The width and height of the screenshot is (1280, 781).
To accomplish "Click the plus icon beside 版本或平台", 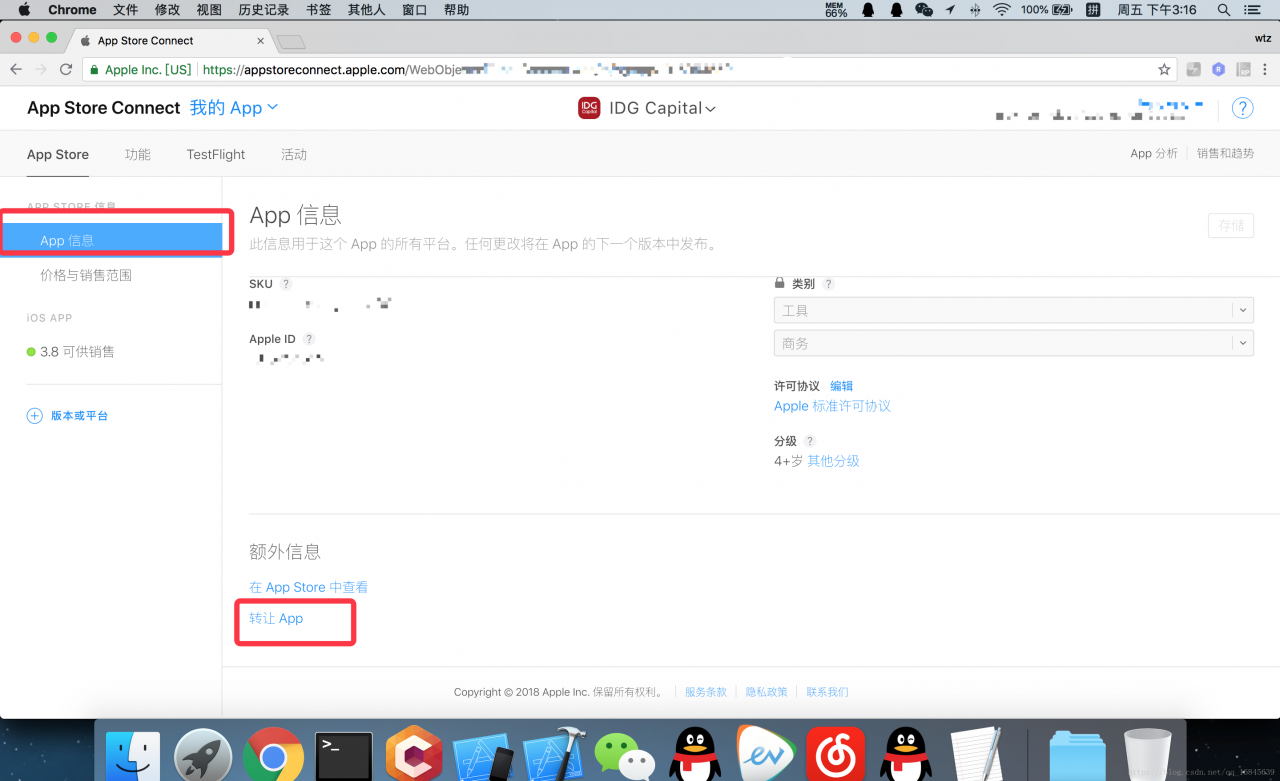I will [34, 415].
